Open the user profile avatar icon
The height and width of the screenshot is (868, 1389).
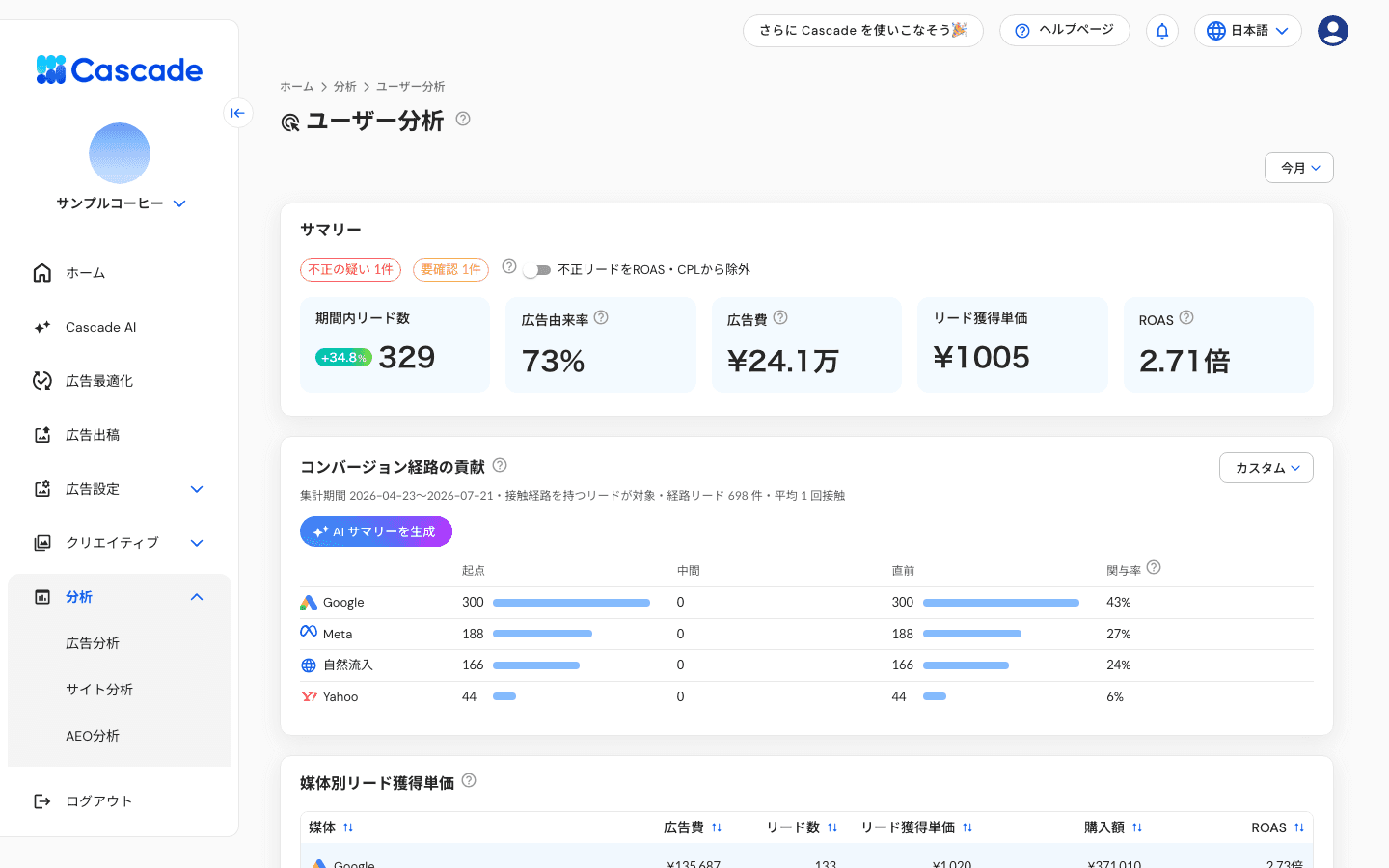coord(1333,31)
